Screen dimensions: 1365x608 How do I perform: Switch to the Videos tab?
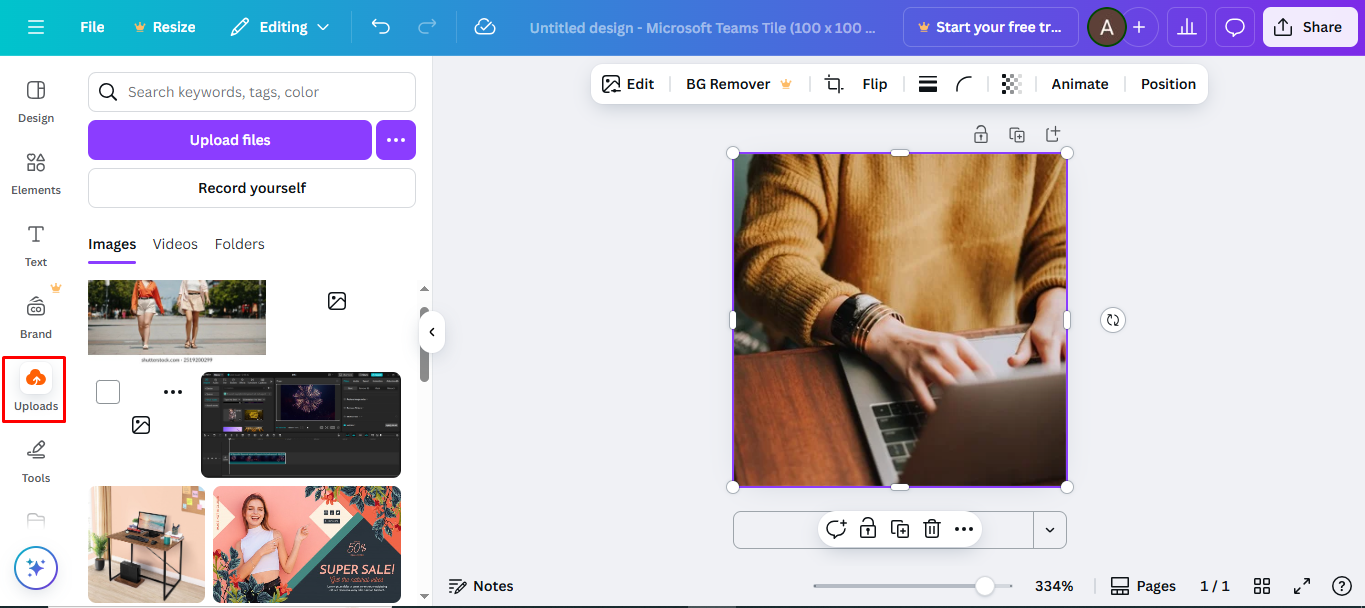(175, 243)
